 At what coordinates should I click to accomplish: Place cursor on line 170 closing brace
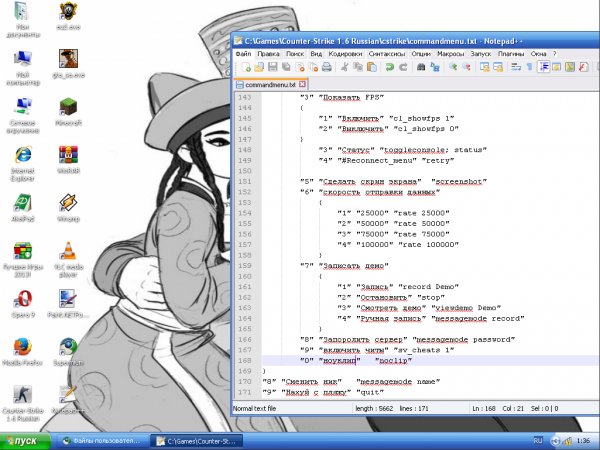tap(265, 371)
